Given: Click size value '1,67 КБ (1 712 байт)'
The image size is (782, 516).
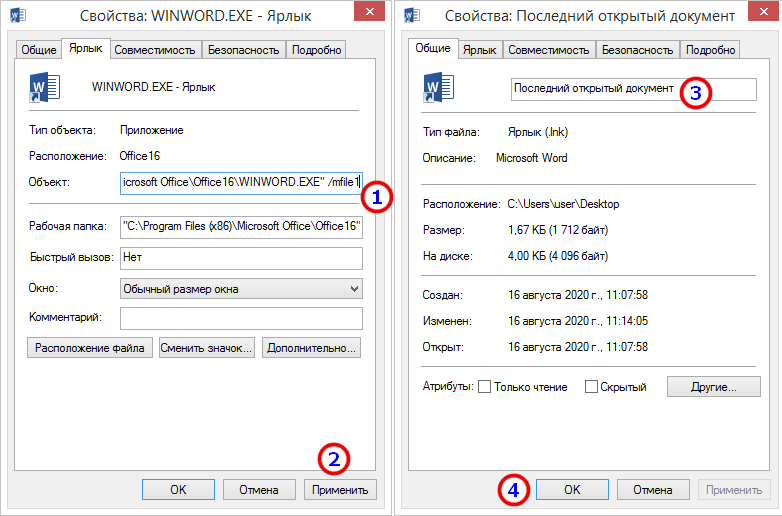Looking at the screenshot, I should tap(558, 230).
